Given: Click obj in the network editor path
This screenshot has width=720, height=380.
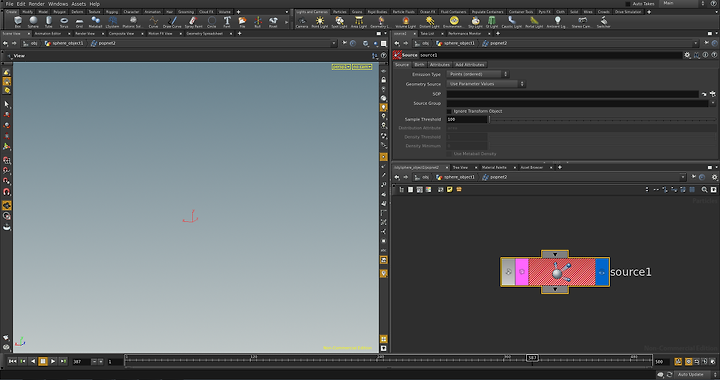Looking at the screenshot, I should tap(426, 177).
